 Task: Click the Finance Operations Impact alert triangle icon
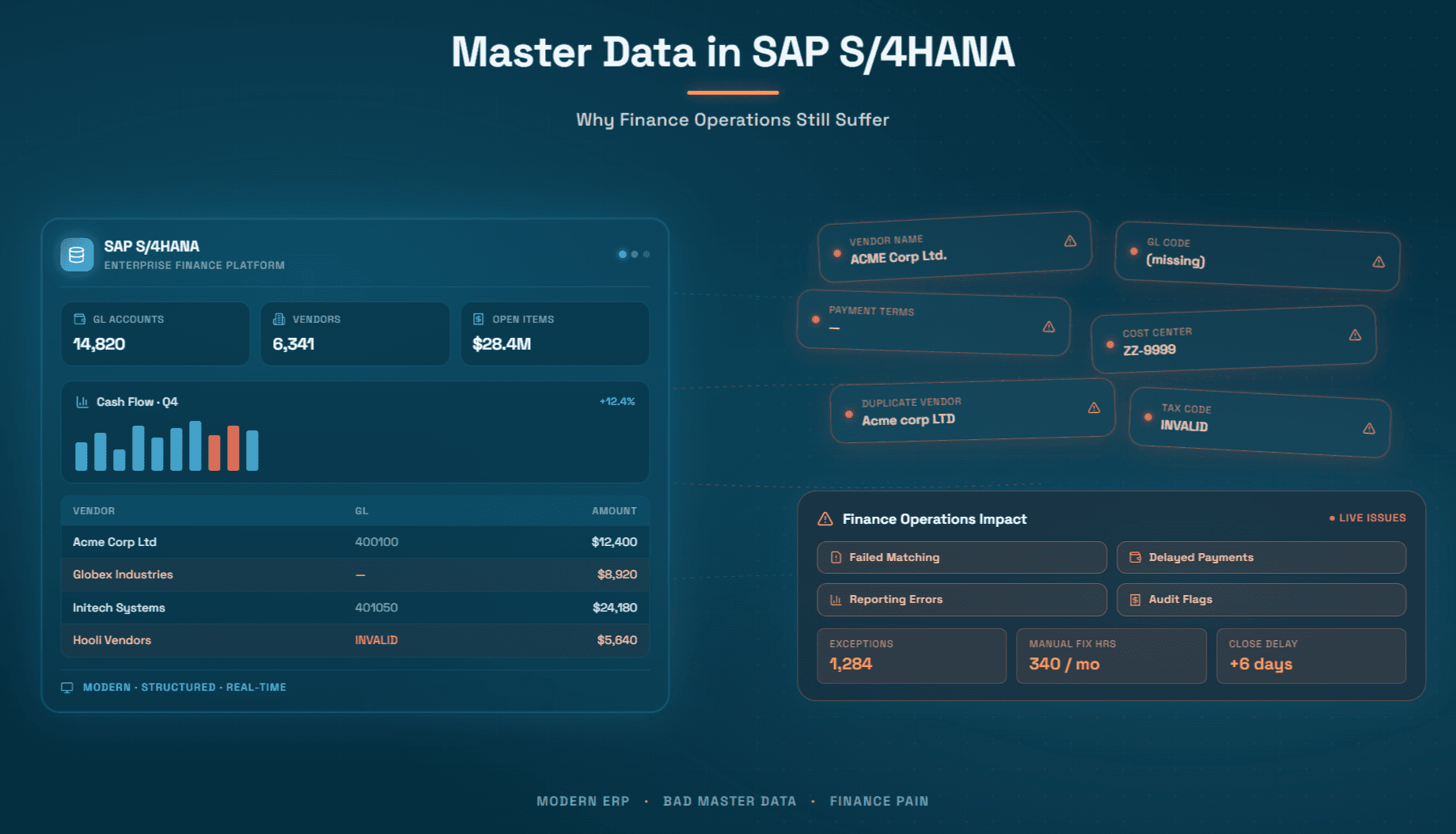click(x=825, y=519)
